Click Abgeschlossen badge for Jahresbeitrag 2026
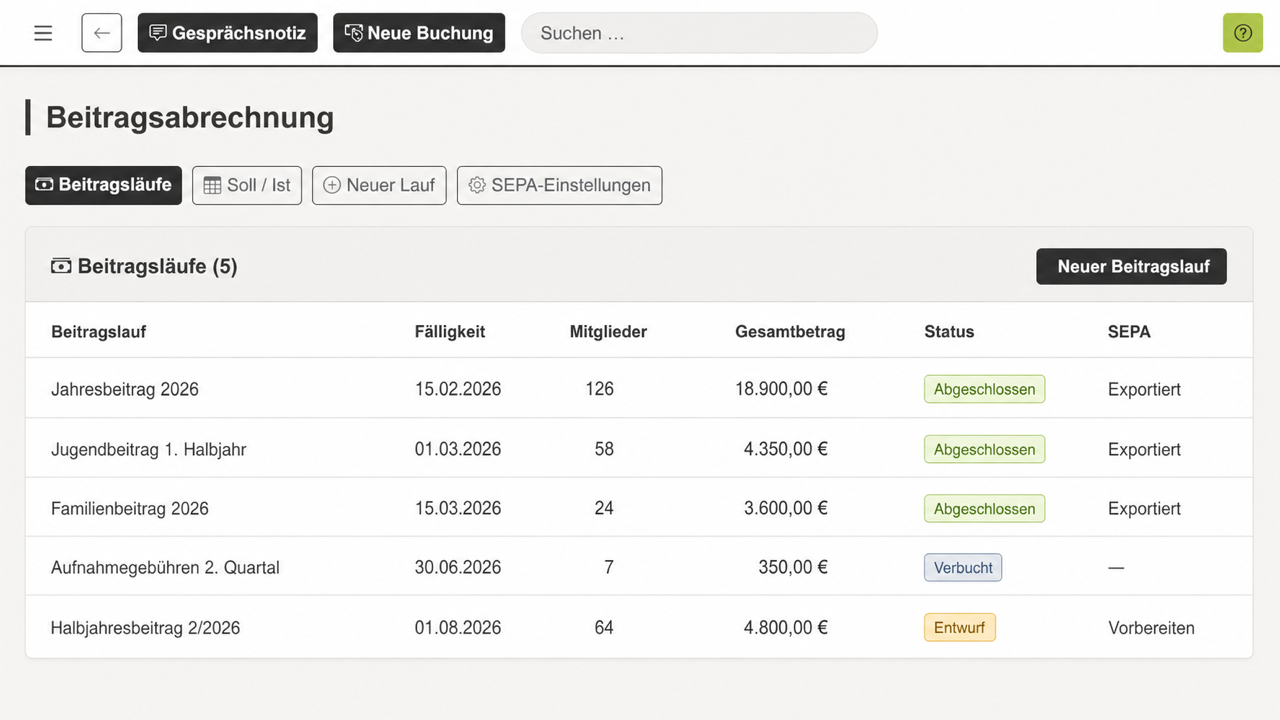 984,389
